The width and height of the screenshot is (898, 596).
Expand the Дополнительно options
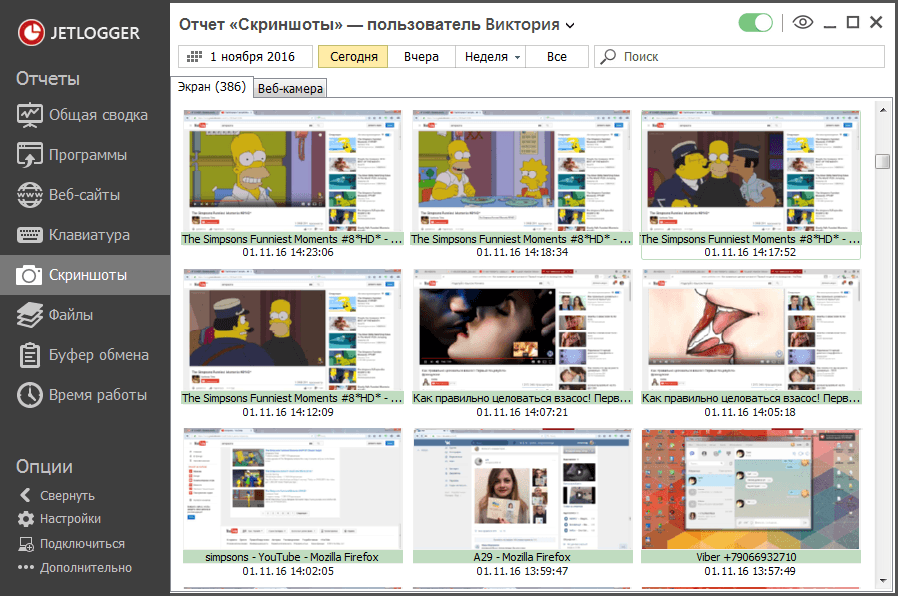coord(74,568)
